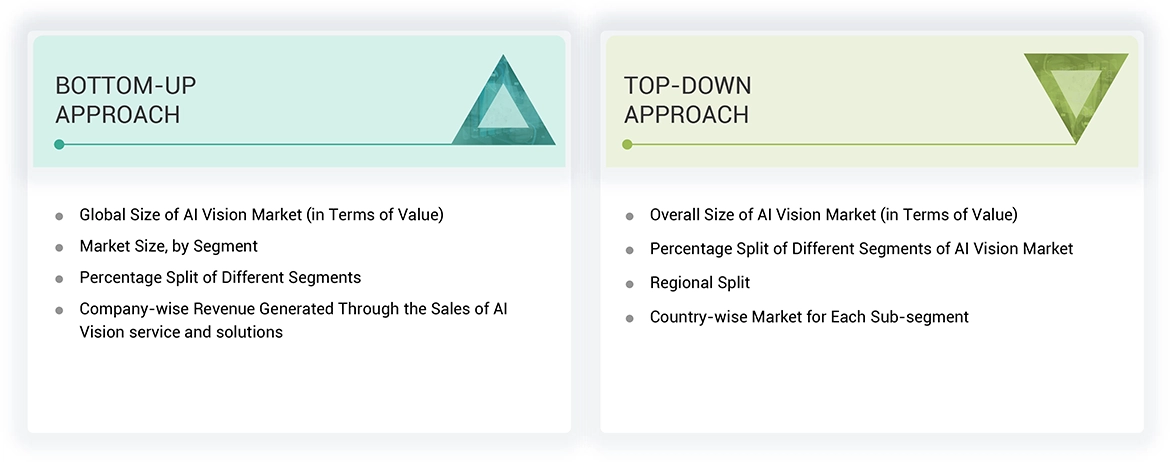Click Percentage Split of Different Segments of AI Vision Market
This screenshot has width=1170, height=462.
pyautogui.click(x=861, y=248)
